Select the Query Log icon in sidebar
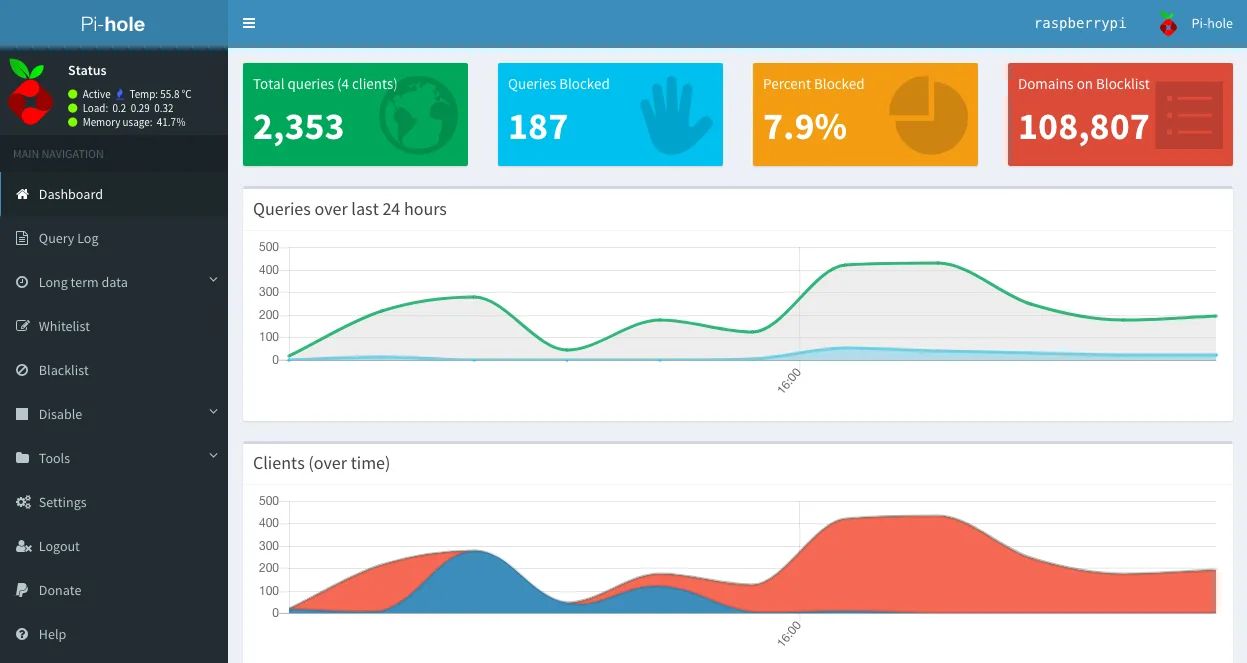Image resolution: width=1247 pixels, height=663 pixels. (23, 238)
